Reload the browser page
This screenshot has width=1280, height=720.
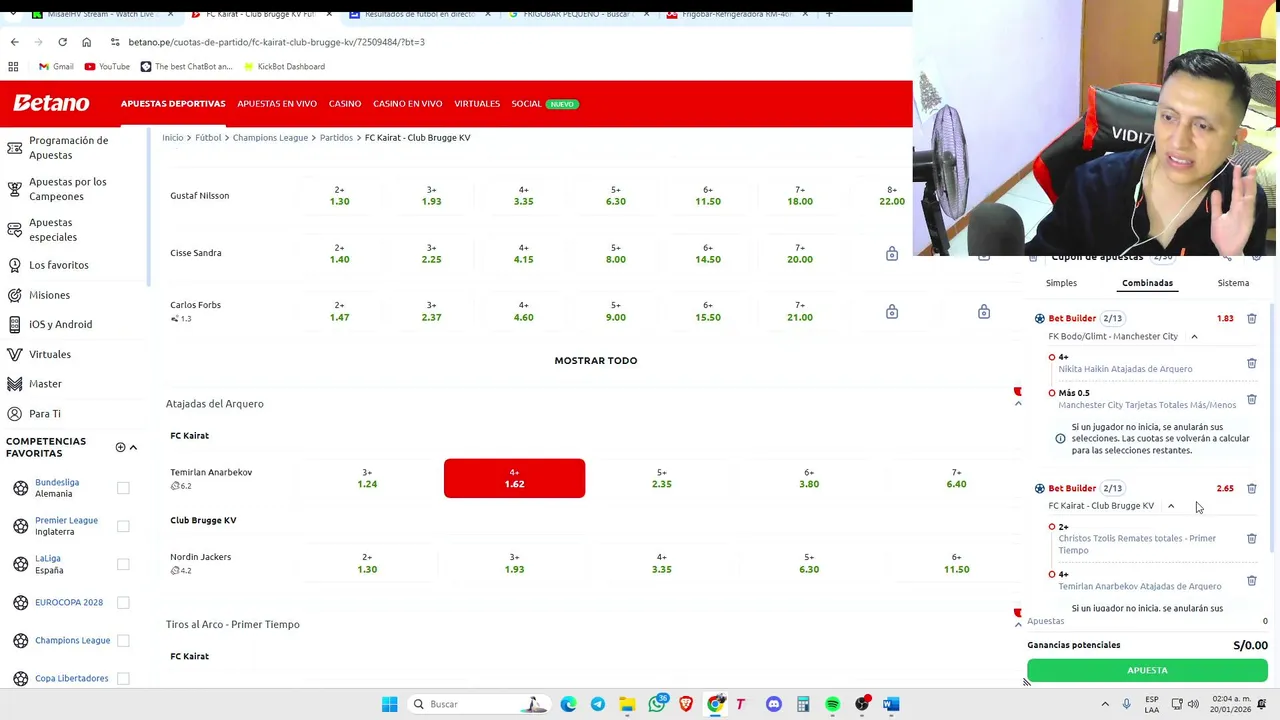tap(62, 42)
